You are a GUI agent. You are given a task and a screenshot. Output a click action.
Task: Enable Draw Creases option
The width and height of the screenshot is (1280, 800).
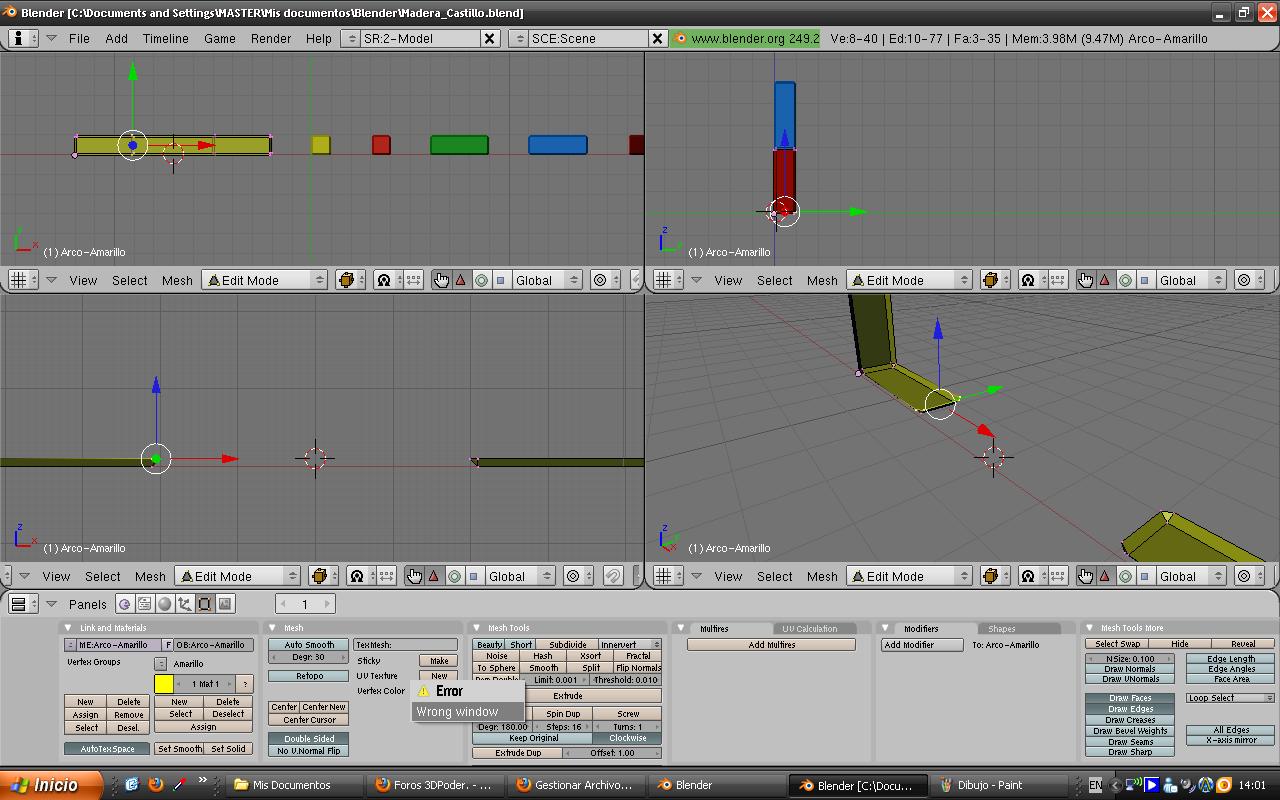(1130, 720)
